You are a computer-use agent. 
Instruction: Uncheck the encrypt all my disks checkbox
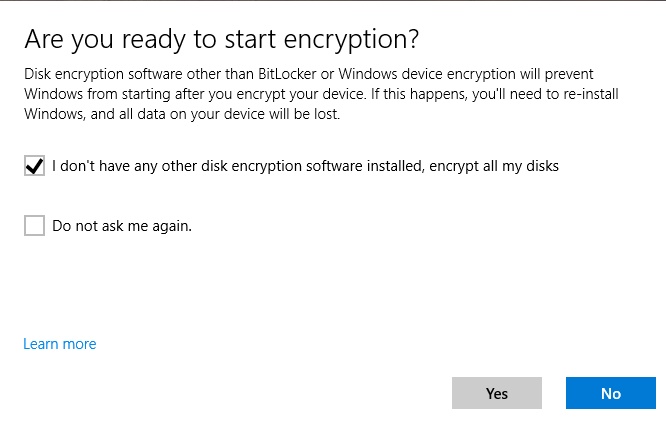(34, 166)
